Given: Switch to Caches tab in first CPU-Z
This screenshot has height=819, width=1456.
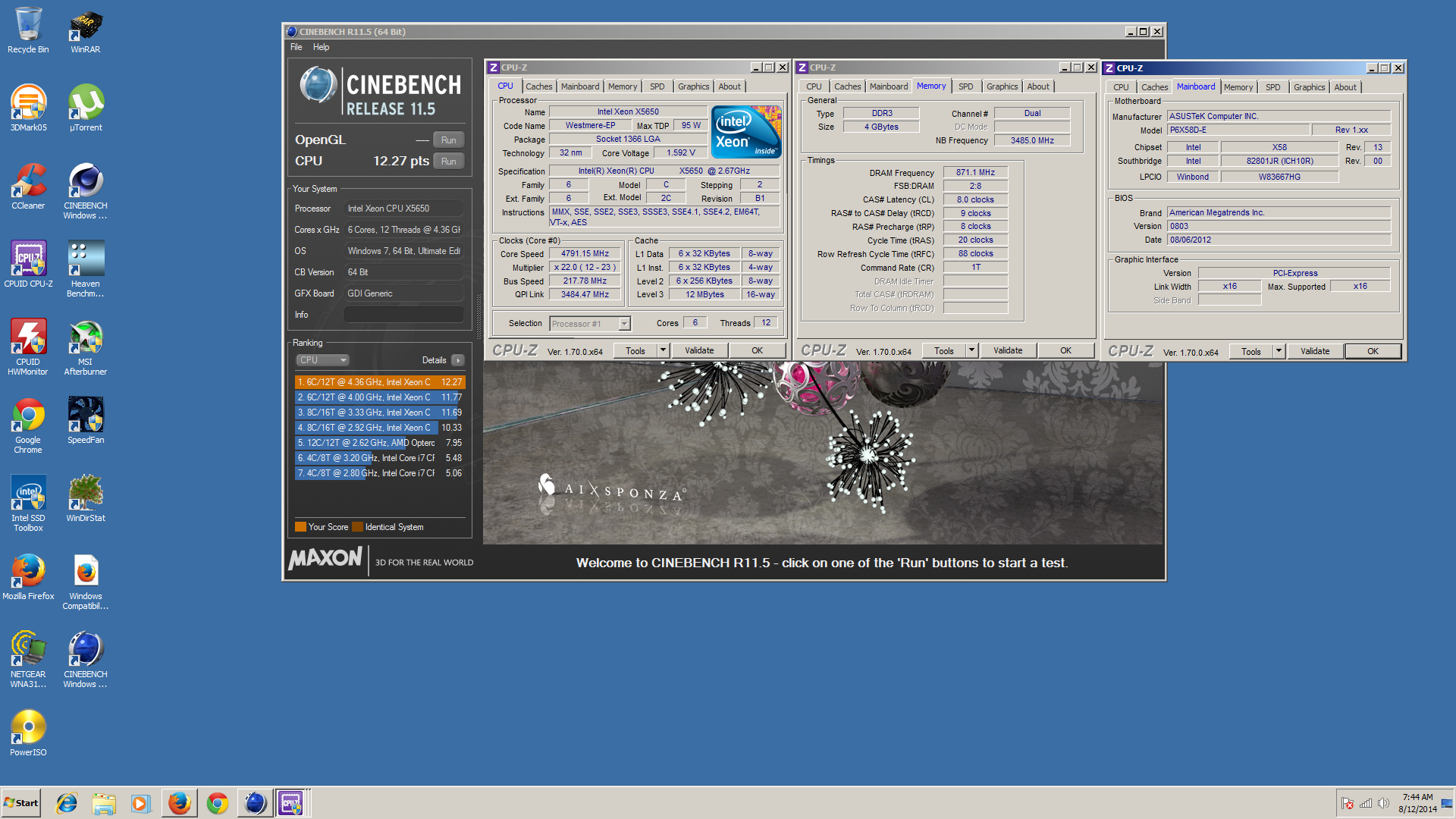Looking at the screenshot, I should [x=539, y=86].
